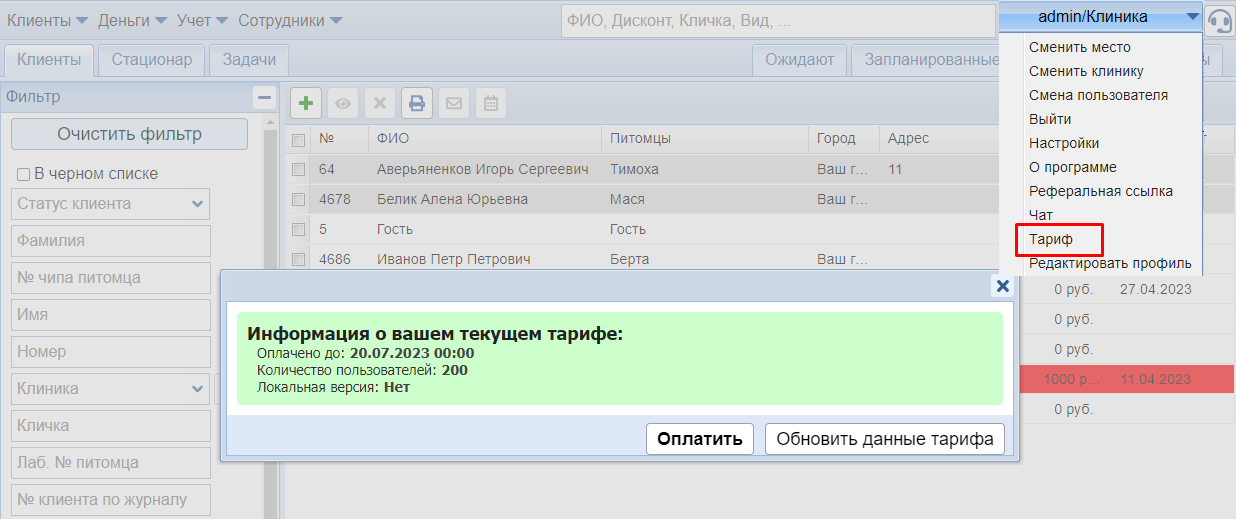Check the box for Белик Алена Юрьевна
Image resolution: width=1236 pixels, height=519 pixels.
click(x=298, y=199)
